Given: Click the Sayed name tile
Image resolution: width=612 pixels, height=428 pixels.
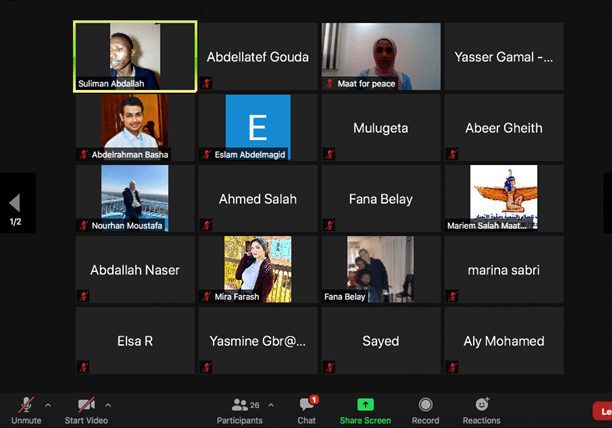Looking at the screenshot, I should (x=381, y=341).
